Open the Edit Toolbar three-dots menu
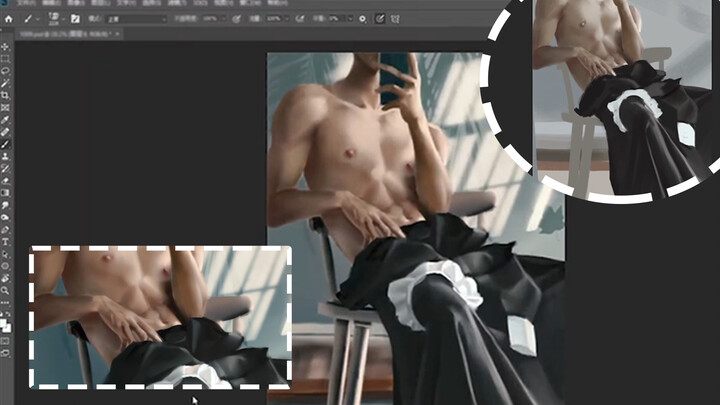 5,303
